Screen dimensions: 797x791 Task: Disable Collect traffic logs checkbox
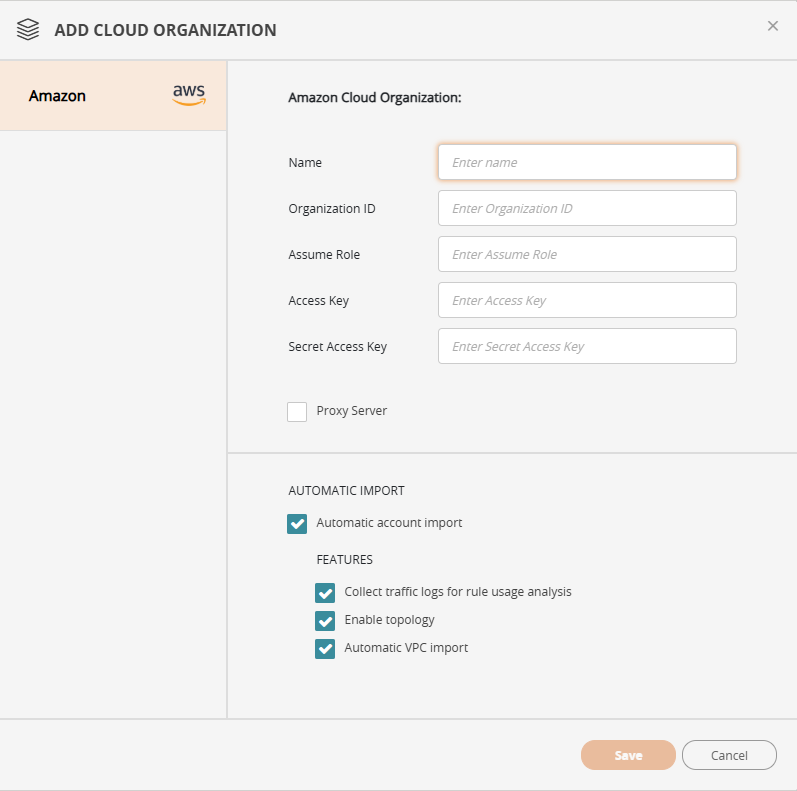[x=325, y=593]
